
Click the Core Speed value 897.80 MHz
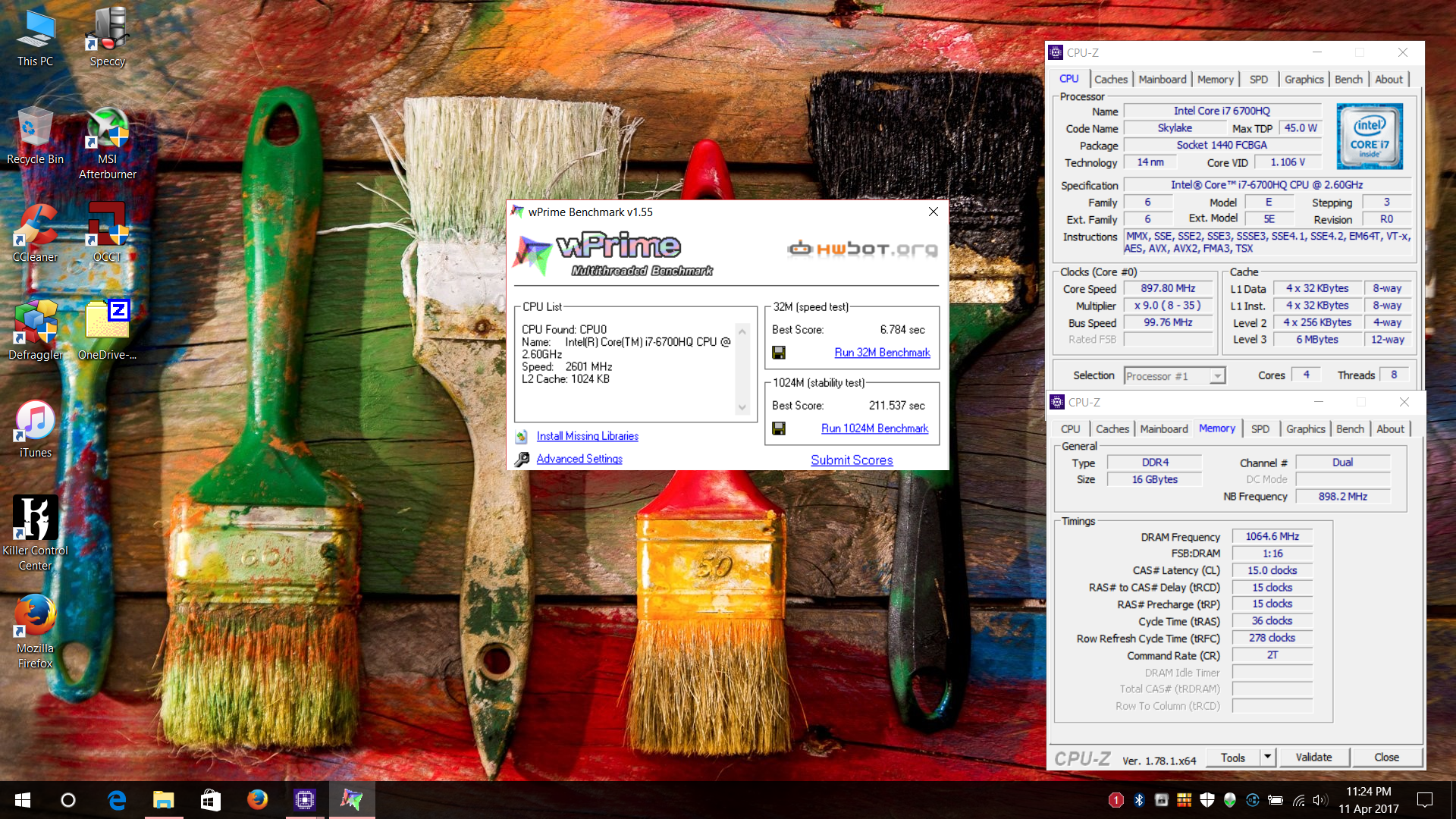pos(1168,288)
